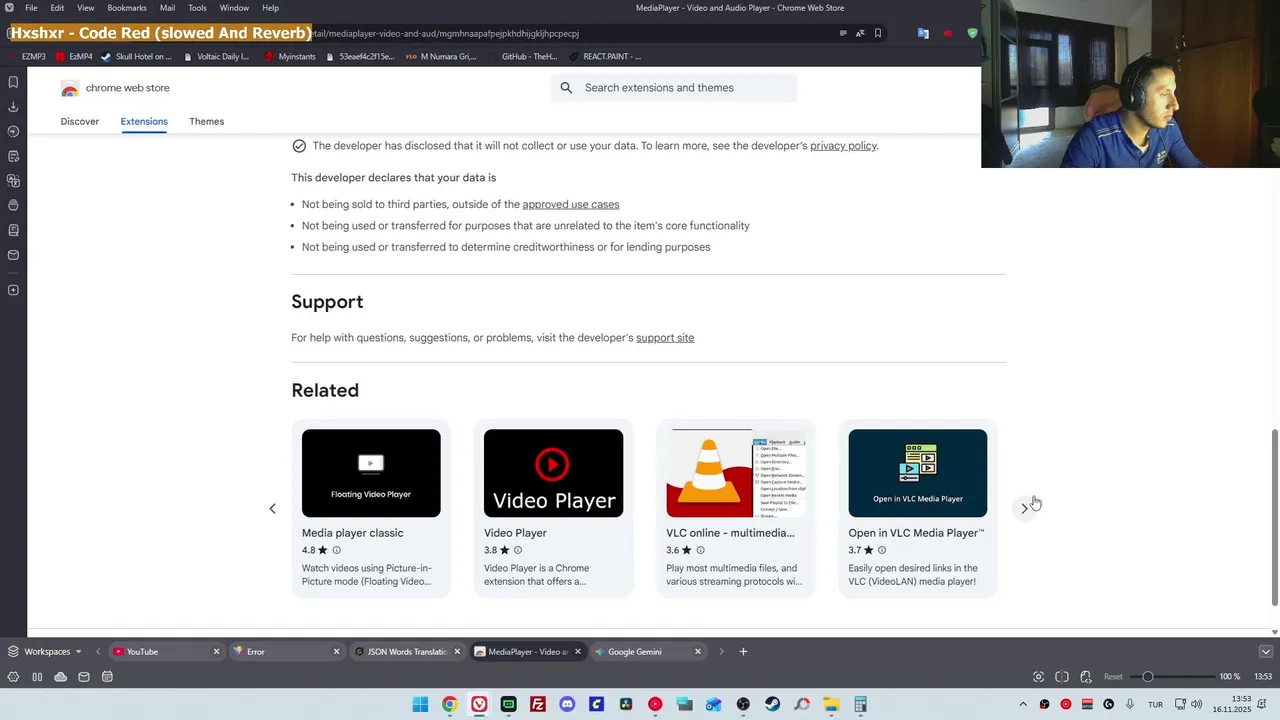Add a new web panel with plus icon
This screenshot has width=1280, height=720.
coord(13,290)
